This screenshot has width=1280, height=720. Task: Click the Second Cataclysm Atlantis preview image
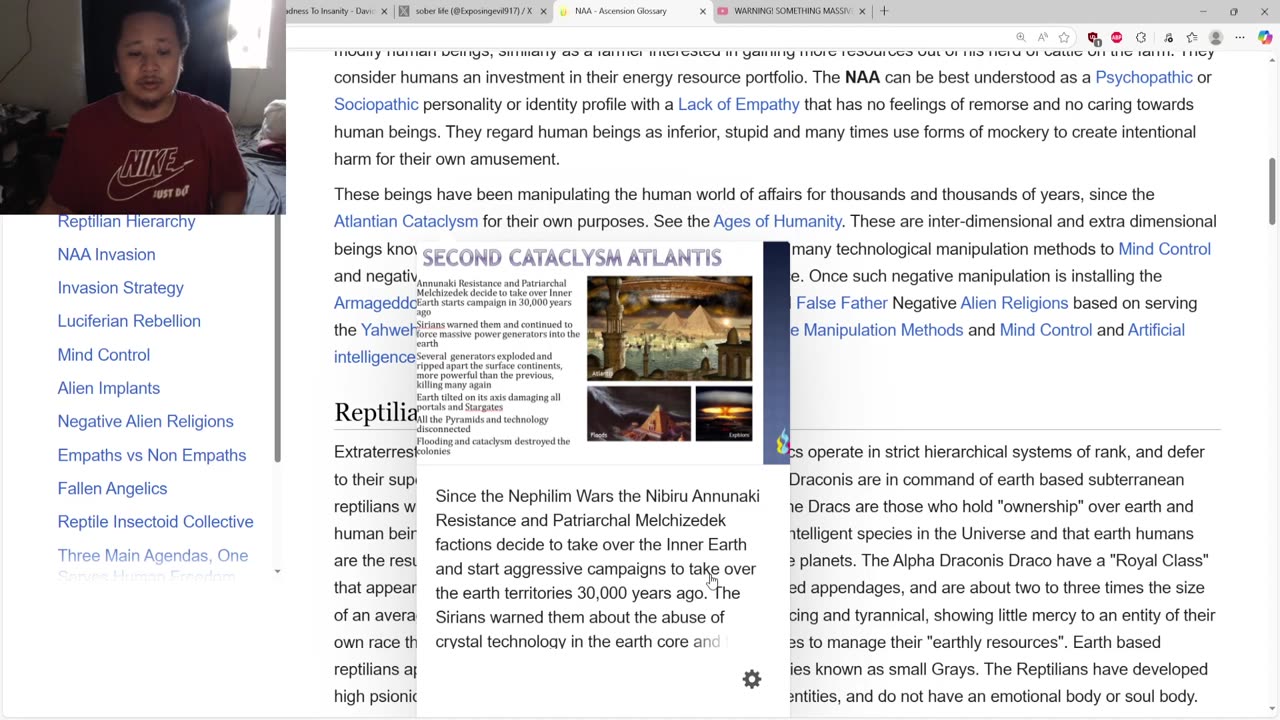point(603,352)
